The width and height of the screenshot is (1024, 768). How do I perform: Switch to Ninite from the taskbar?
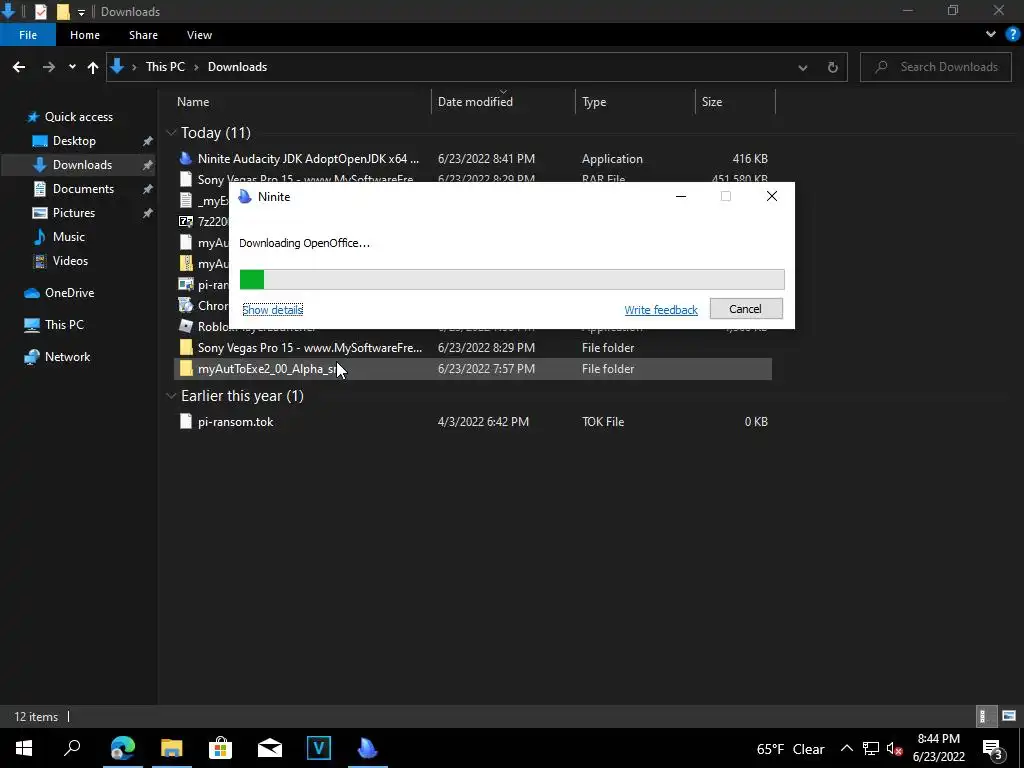click(x=368, y=748)
